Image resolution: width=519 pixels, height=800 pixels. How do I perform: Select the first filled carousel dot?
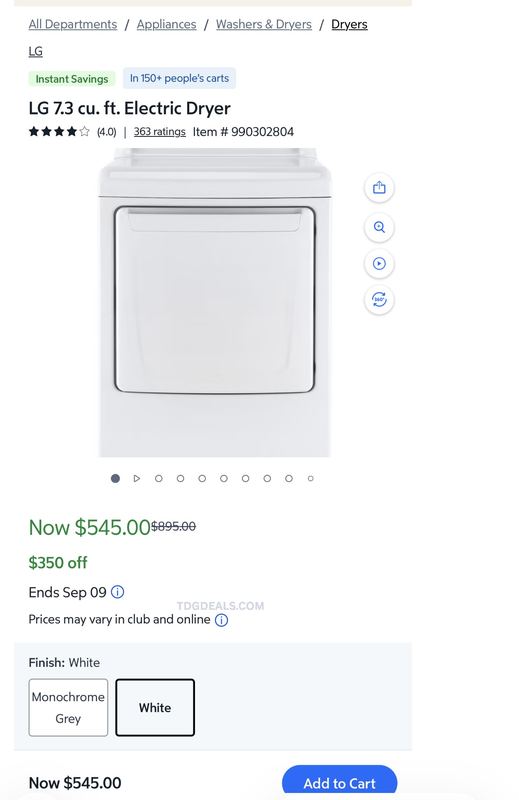(115, 479)
